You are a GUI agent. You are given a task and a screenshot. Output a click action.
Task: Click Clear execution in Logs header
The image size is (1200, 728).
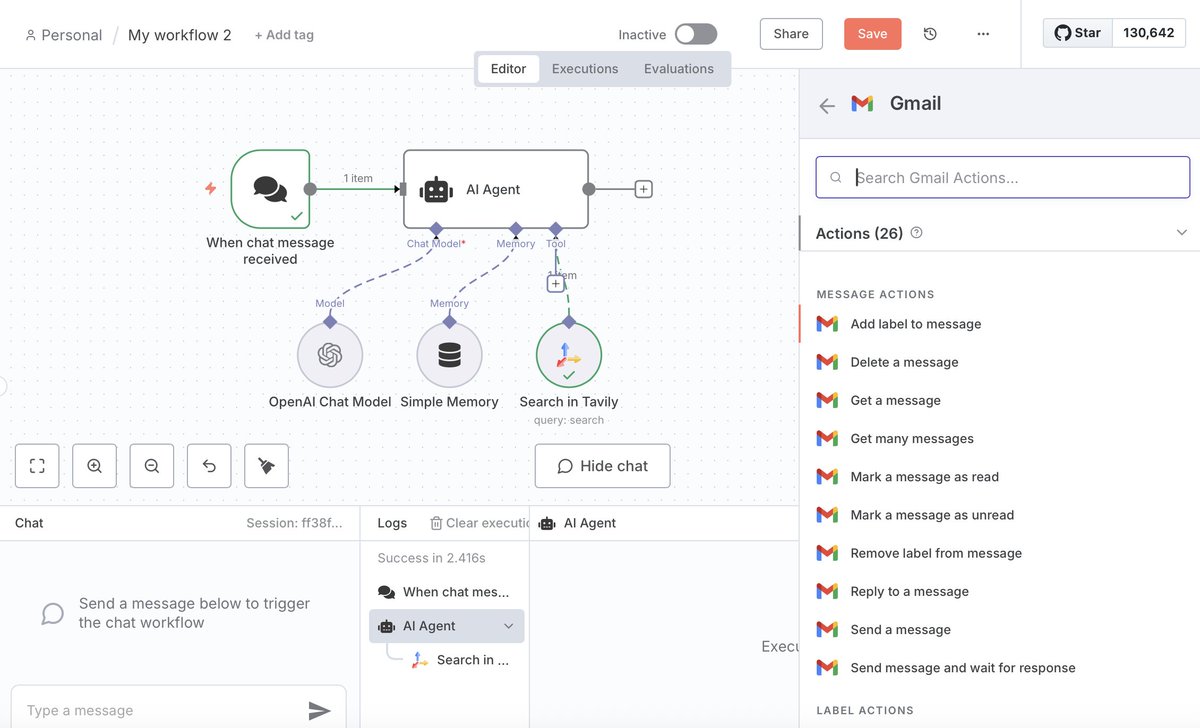click(479, 523)
